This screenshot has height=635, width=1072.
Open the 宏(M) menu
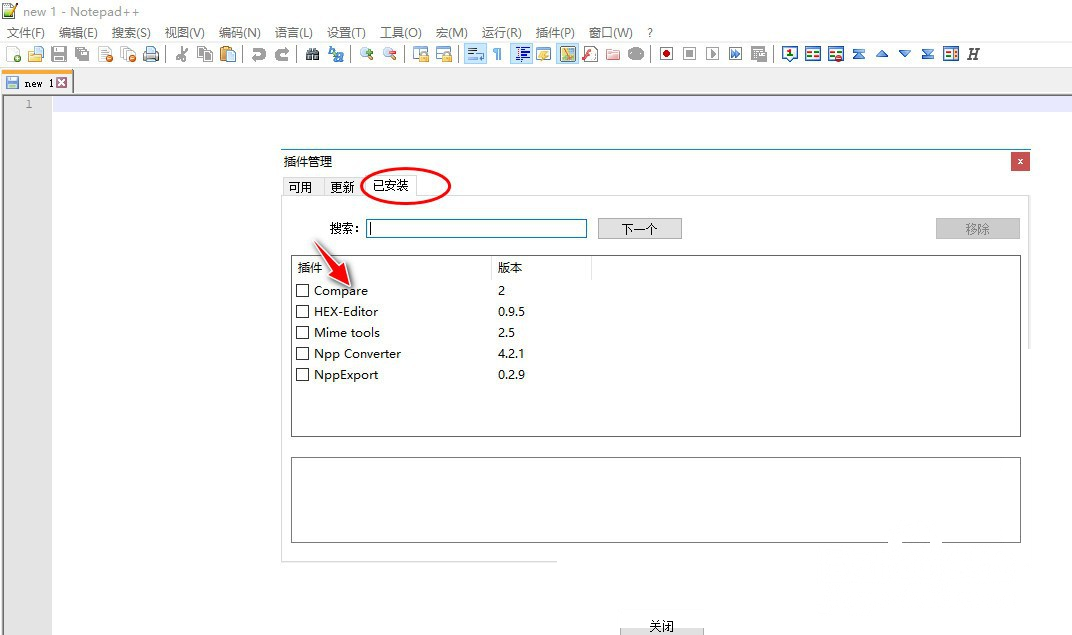click(451, 33)
